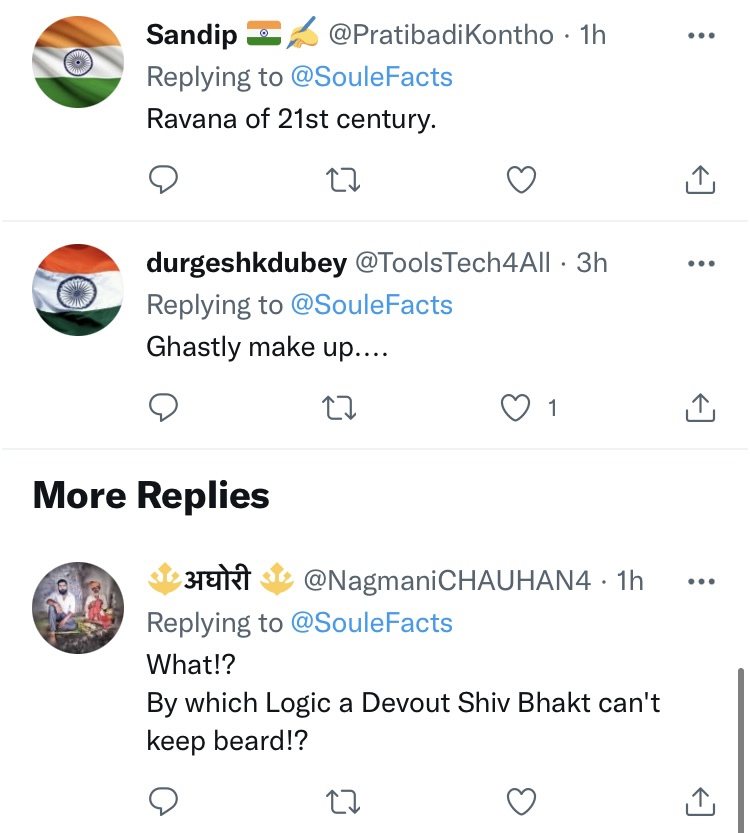Viewport: 750px width, 833px height.
Task: Open more options for Sandip's tweet
Action: point(702,36)
